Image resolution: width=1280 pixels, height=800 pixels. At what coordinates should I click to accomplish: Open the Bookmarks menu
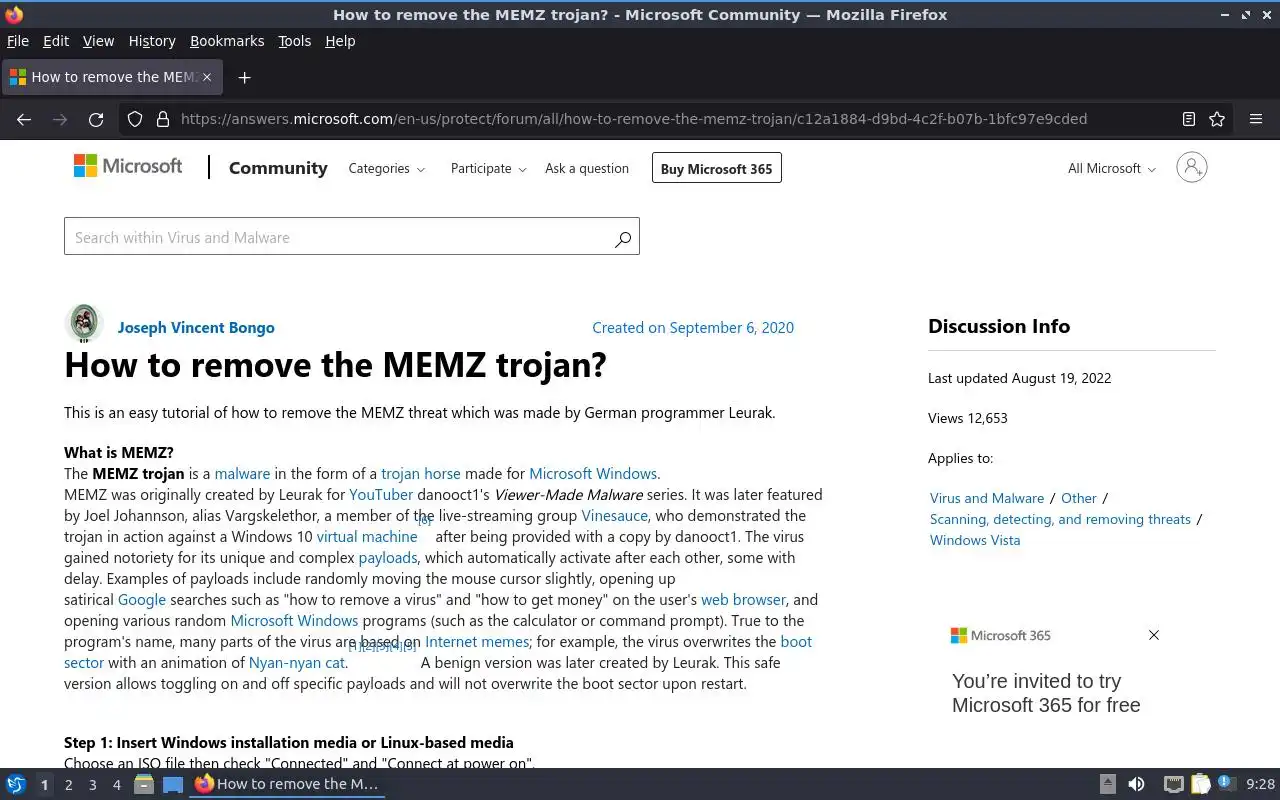pos(227,41)
